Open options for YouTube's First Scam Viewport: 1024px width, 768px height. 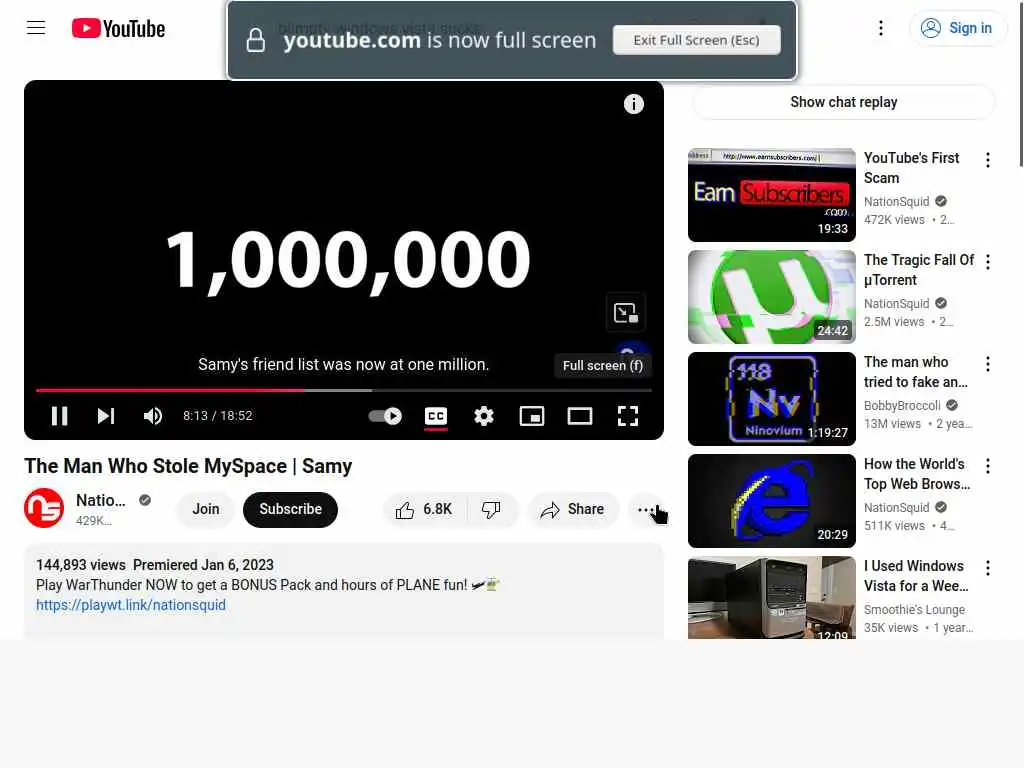click(x=987, y=160)
